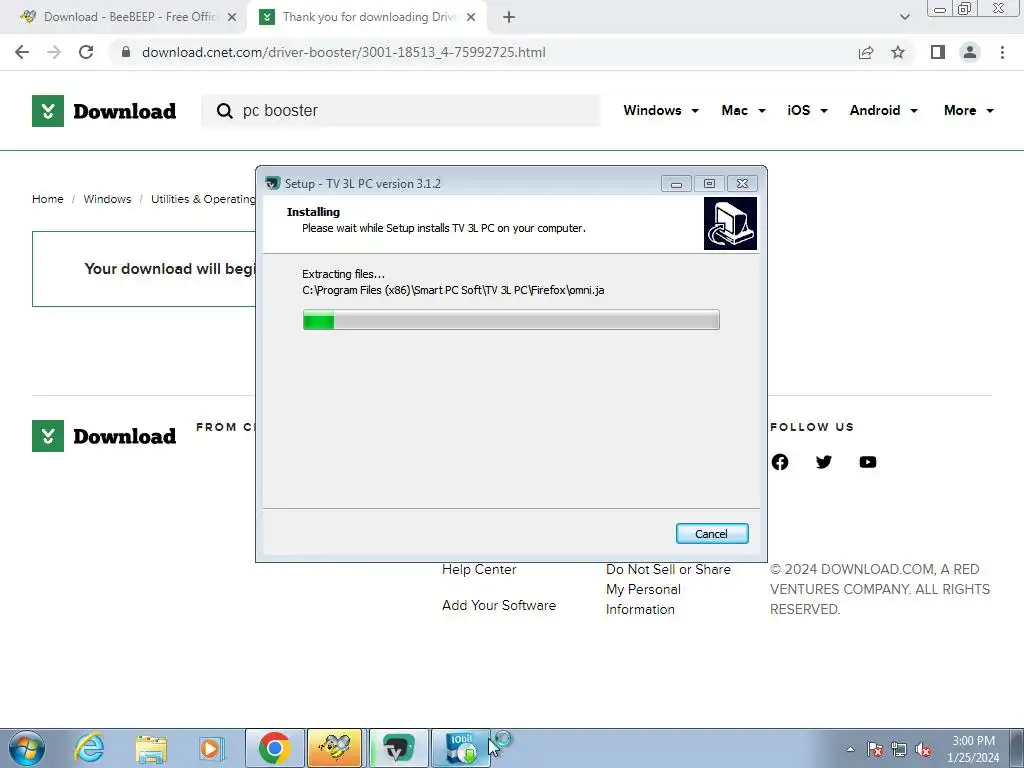This screenshot has height=768, width=1024.
Task: Click the share page icon in address bar
Action: click(x=866, y=52)
